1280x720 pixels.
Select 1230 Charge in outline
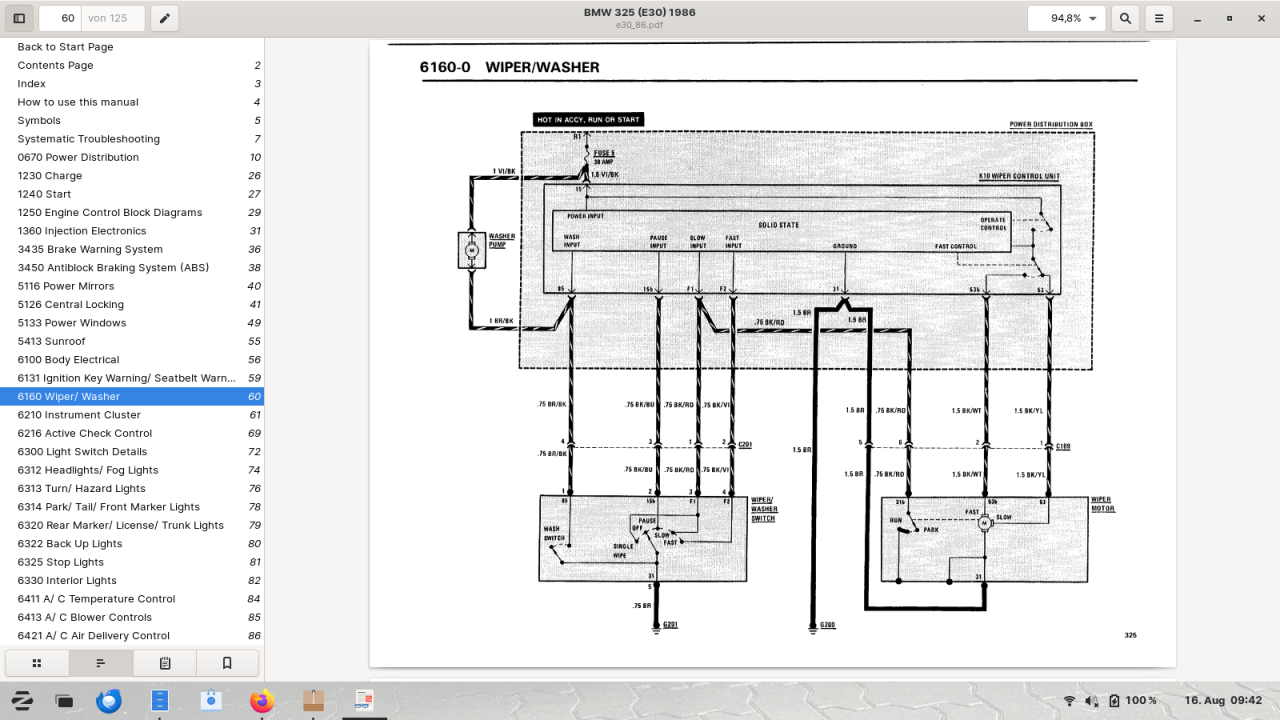[x=132, y=176]
